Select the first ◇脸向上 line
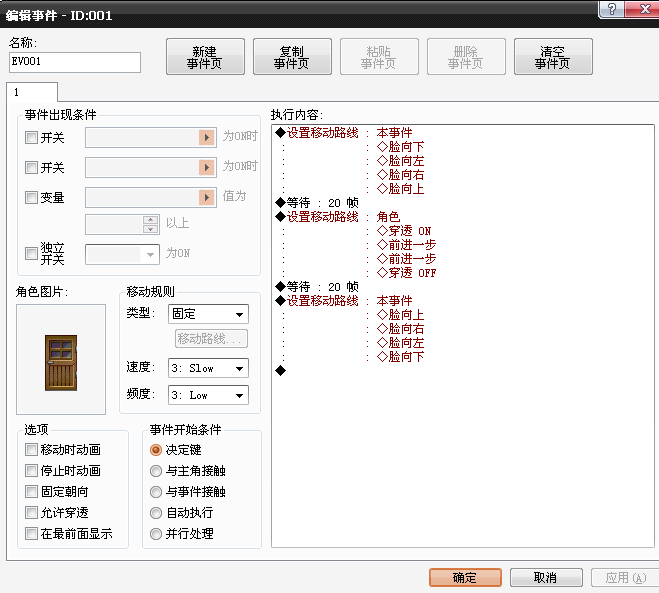659x593 pixels. click(400, 189)
